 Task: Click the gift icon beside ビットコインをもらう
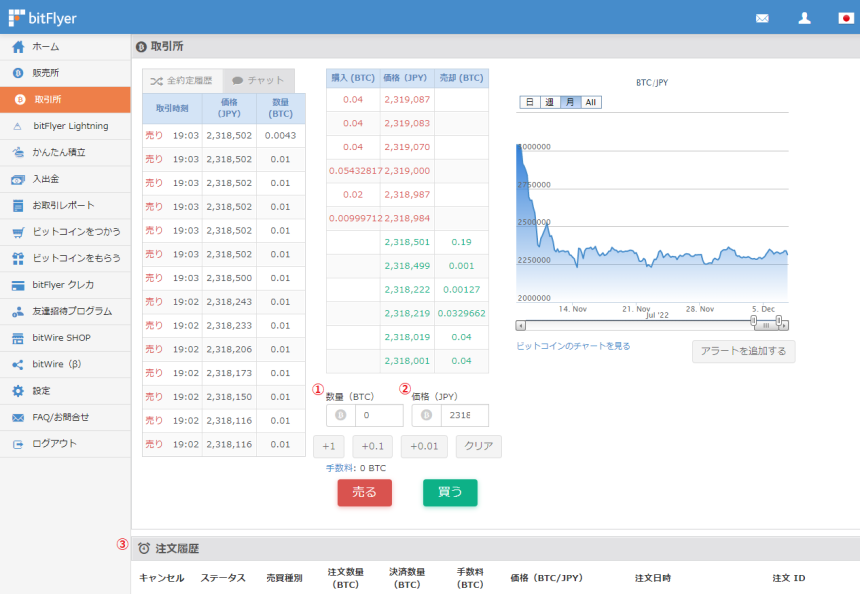18,258
